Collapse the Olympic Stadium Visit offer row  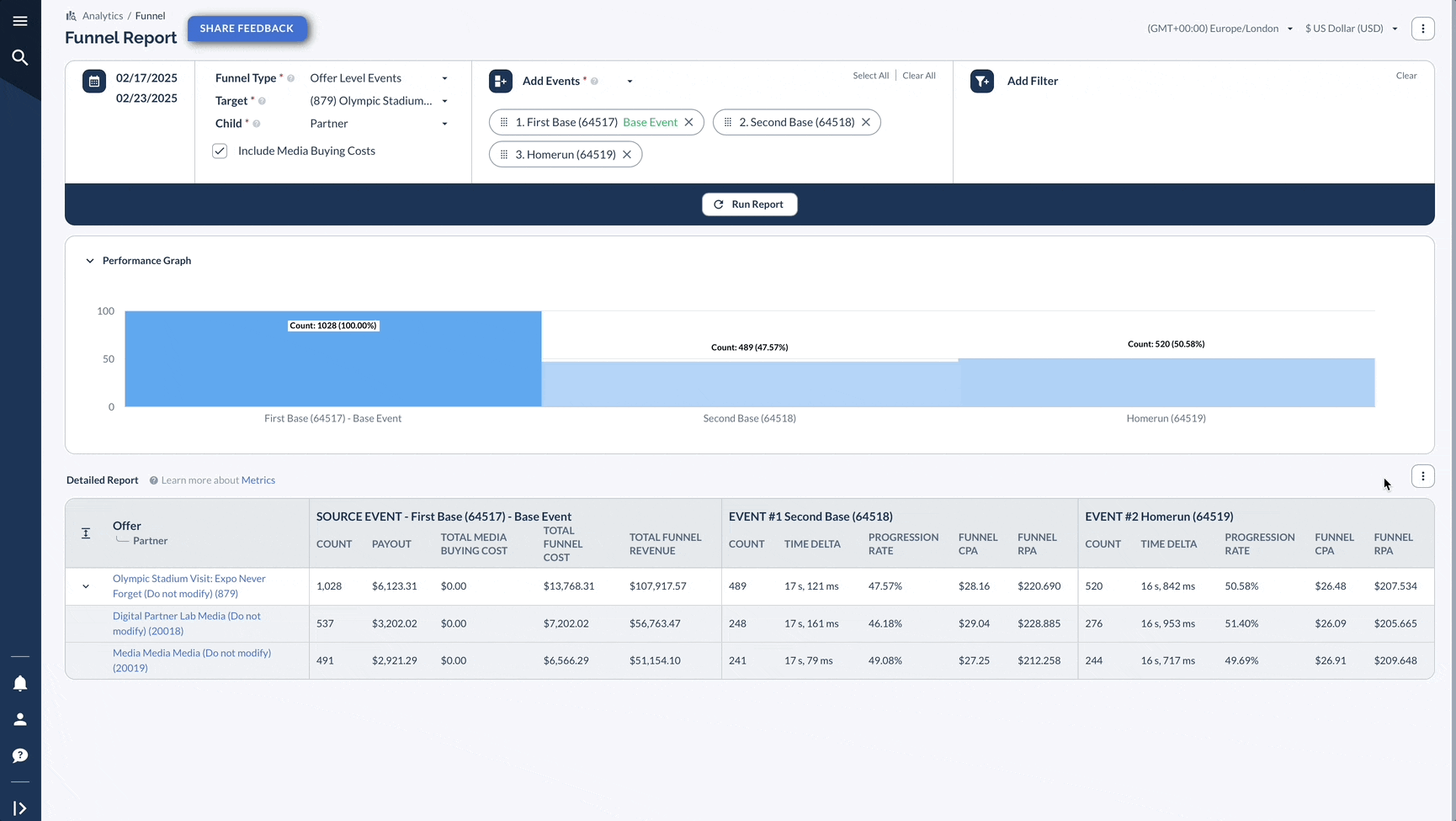pos(86,586)
